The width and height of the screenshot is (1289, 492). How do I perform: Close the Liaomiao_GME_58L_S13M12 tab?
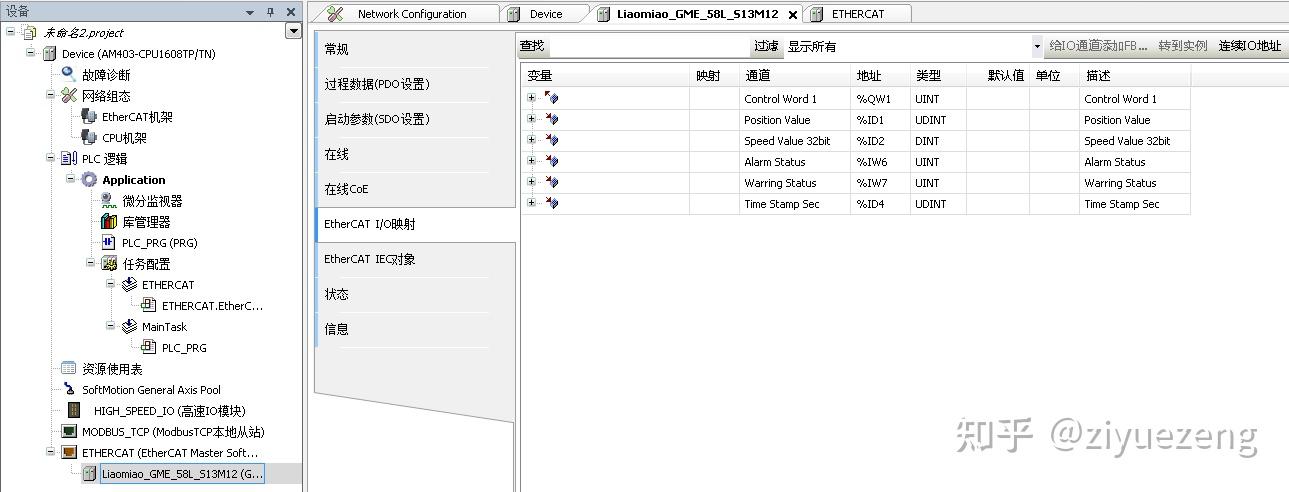[793, 15]
